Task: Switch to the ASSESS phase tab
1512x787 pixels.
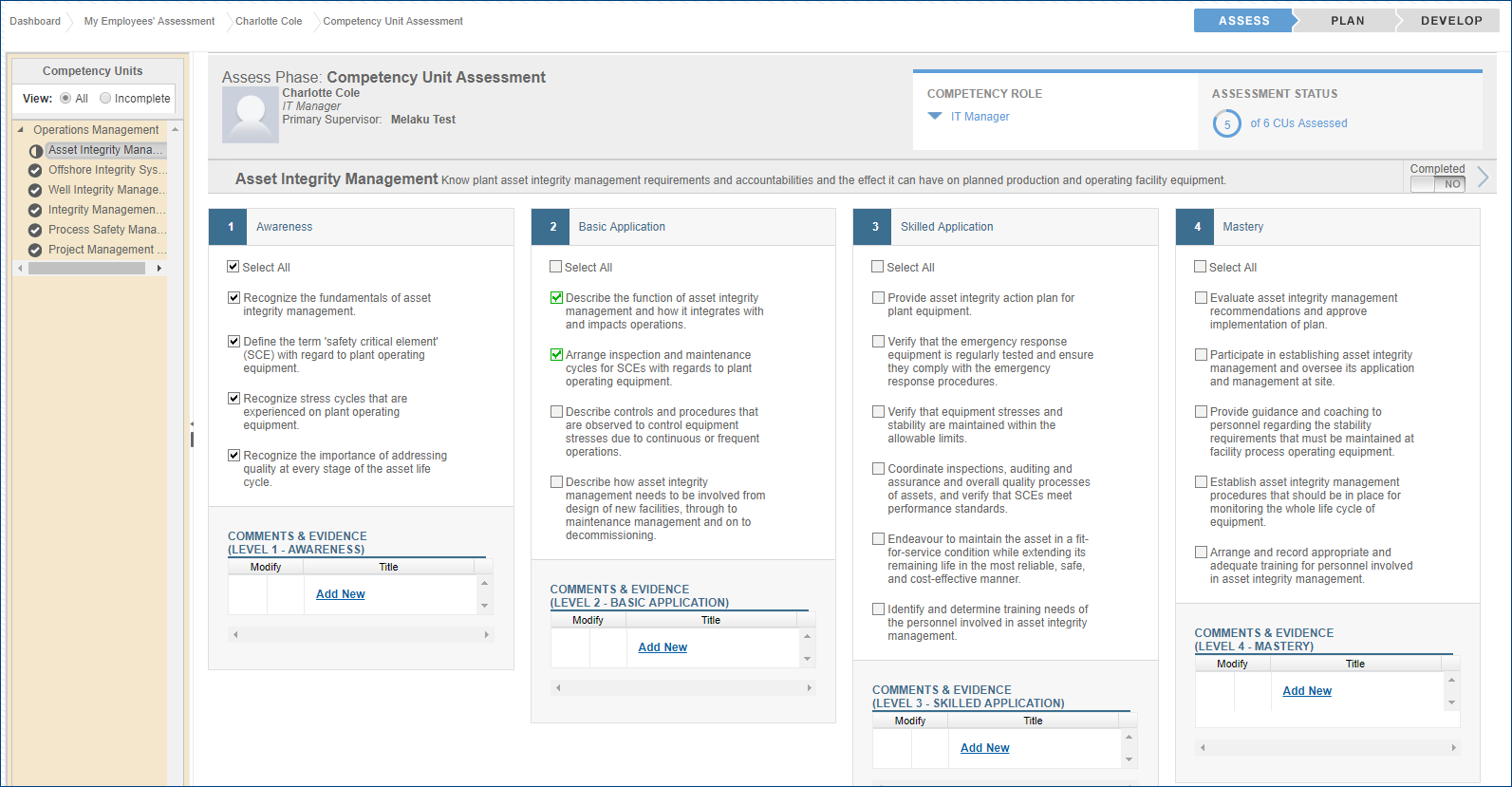Action: pos(1243,21)
